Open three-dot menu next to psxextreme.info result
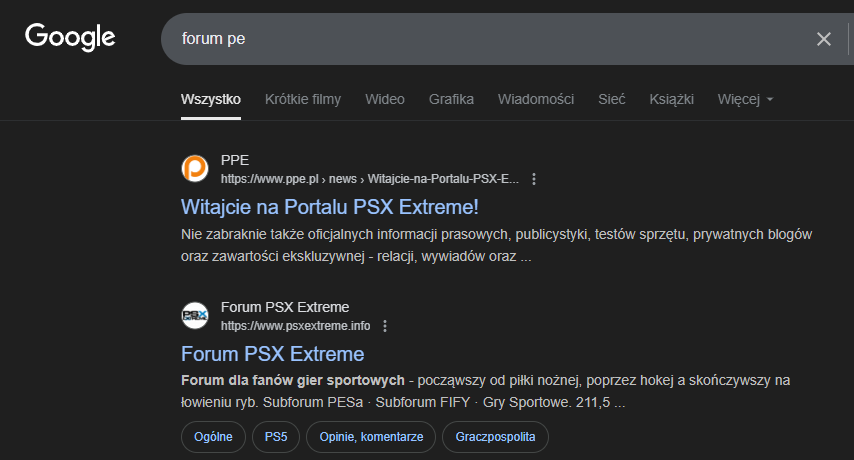The image size is (854, 460). (x=385, y=326)
